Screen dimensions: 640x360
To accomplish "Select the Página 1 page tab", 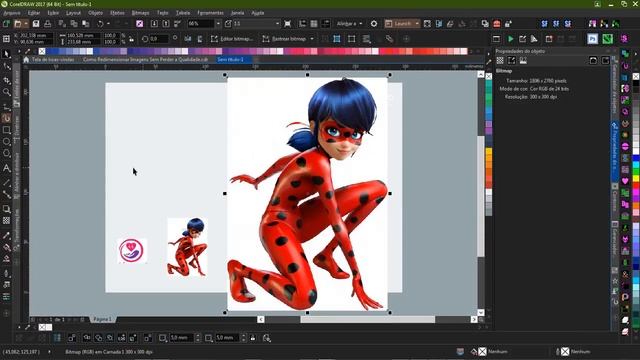I will click(102, 319).
